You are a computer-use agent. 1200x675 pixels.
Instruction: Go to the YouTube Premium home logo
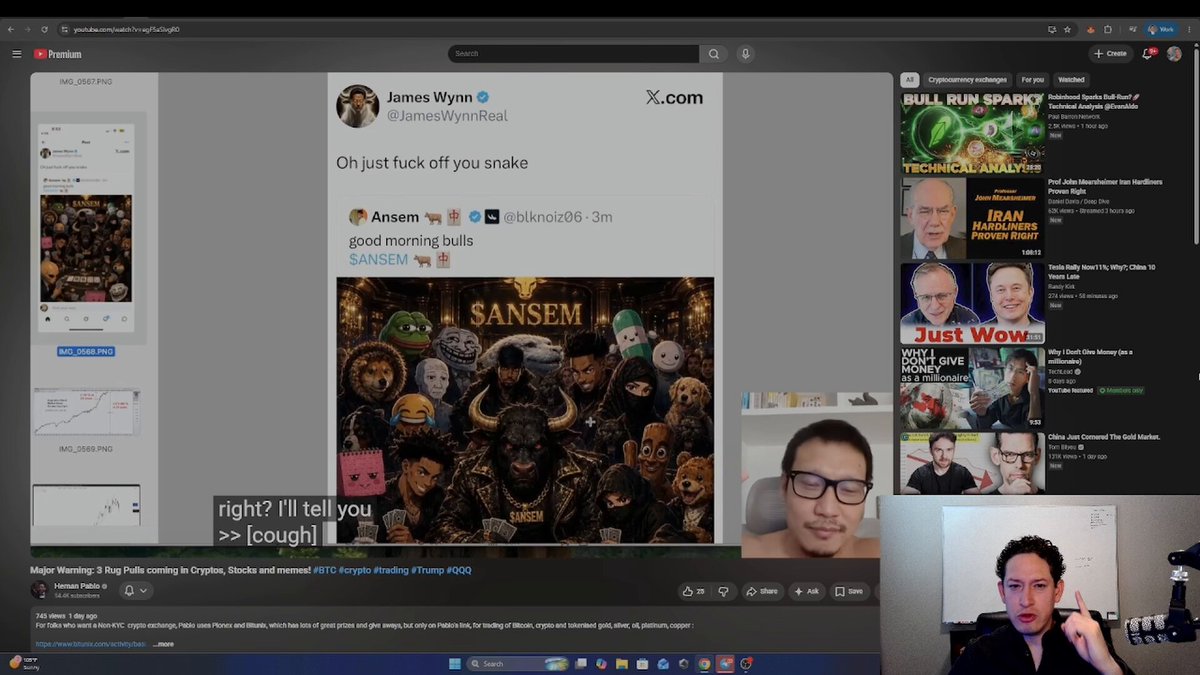(57, 54)
